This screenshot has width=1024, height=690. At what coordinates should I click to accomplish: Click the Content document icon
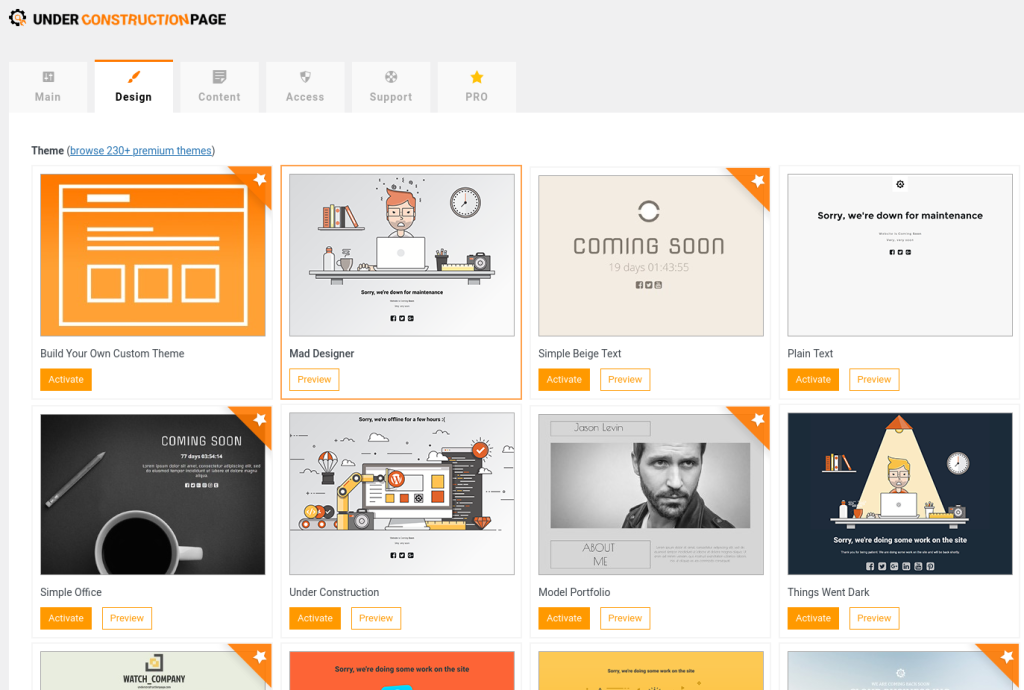point(219,77)
